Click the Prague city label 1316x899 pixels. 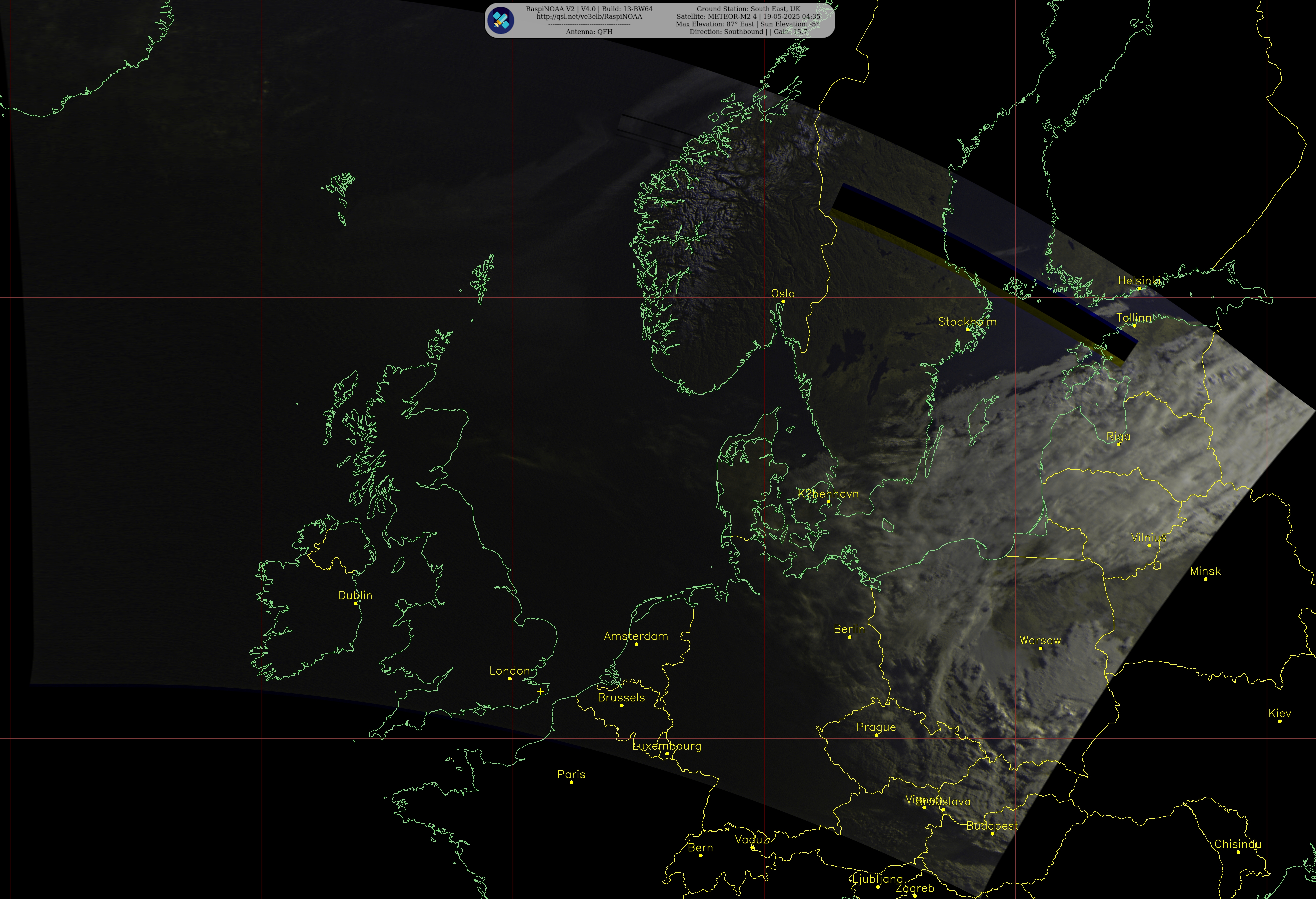tap(876, 728)
